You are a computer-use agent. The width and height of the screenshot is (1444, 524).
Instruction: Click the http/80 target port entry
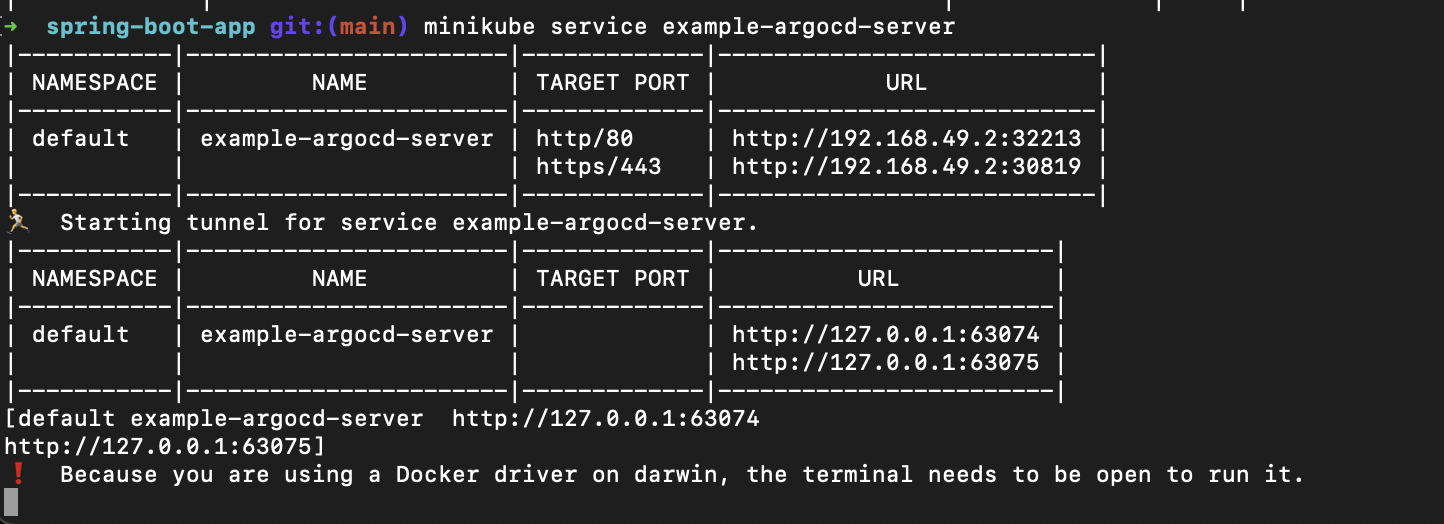coord(585,138)
